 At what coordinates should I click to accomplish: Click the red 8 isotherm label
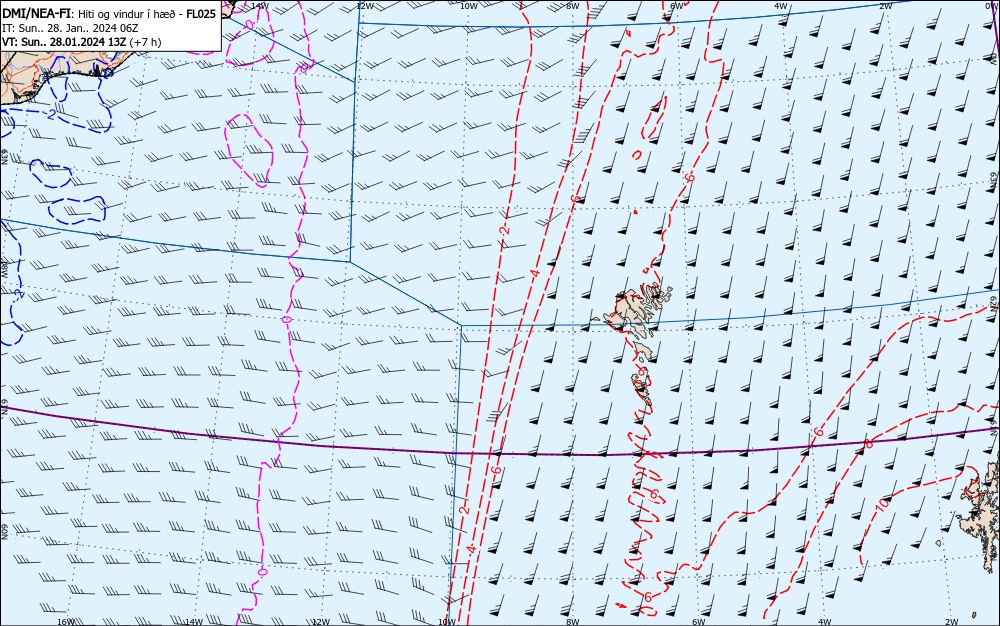click(867, 443)
